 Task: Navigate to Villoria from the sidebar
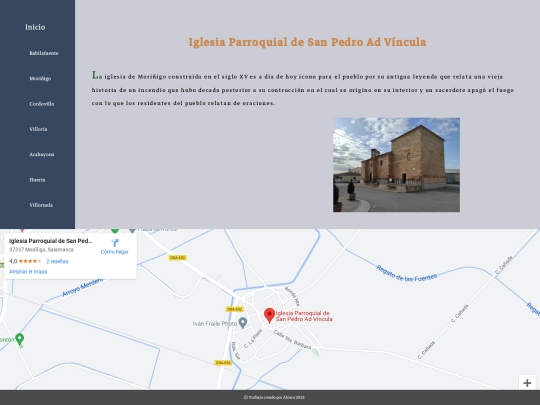38,129
